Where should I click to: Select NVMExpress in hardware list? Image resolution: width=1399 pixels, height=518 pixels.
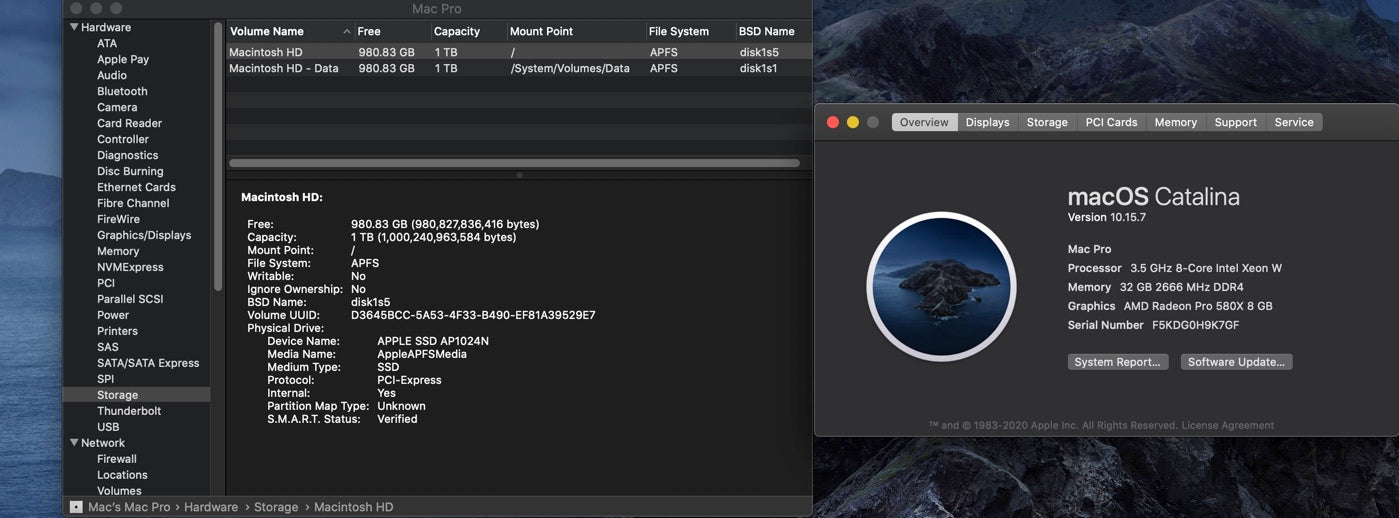pos(130,267)
